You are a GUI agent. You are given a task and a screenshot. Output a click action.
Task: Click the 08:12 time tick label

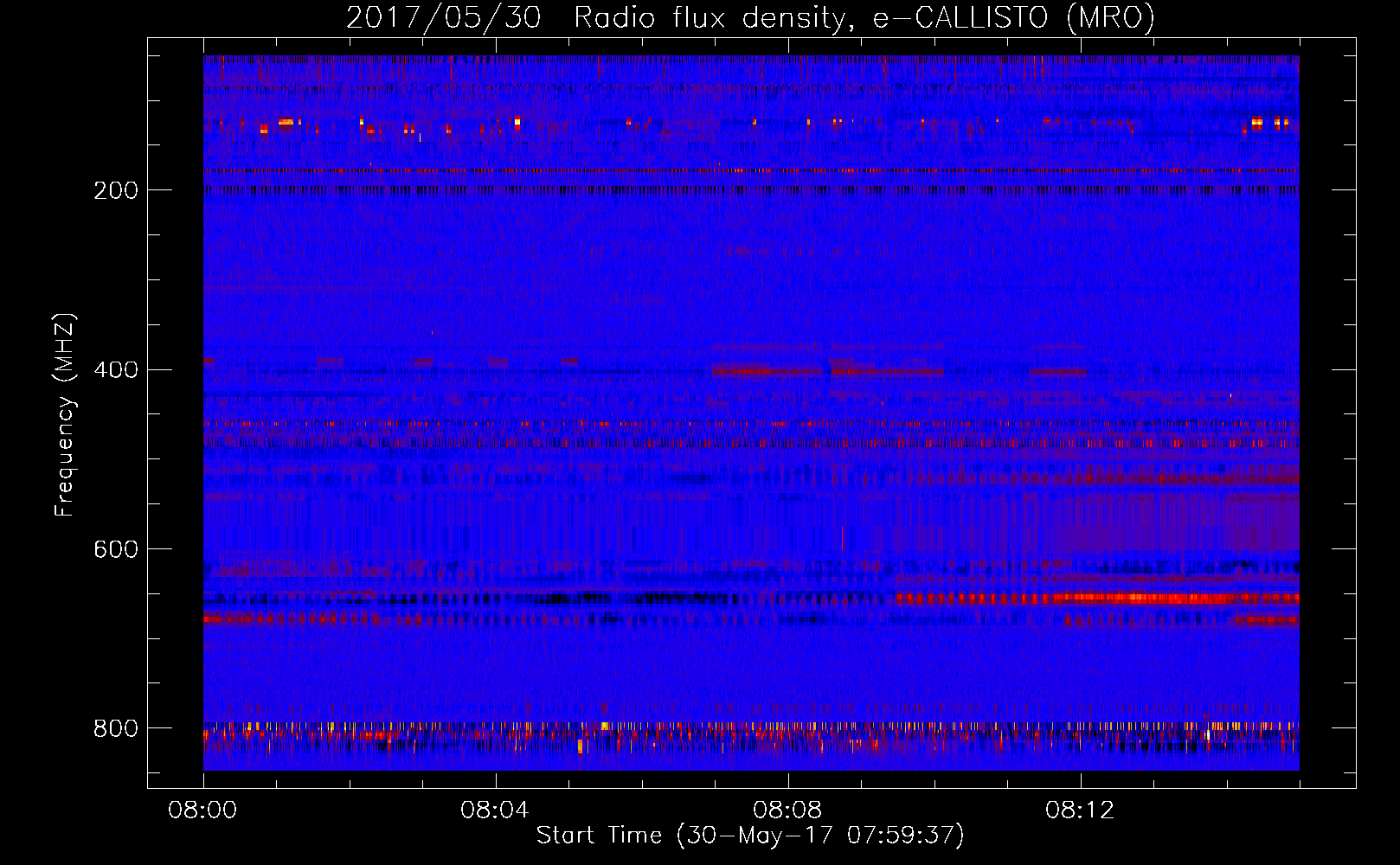[x=1080, y=811]
